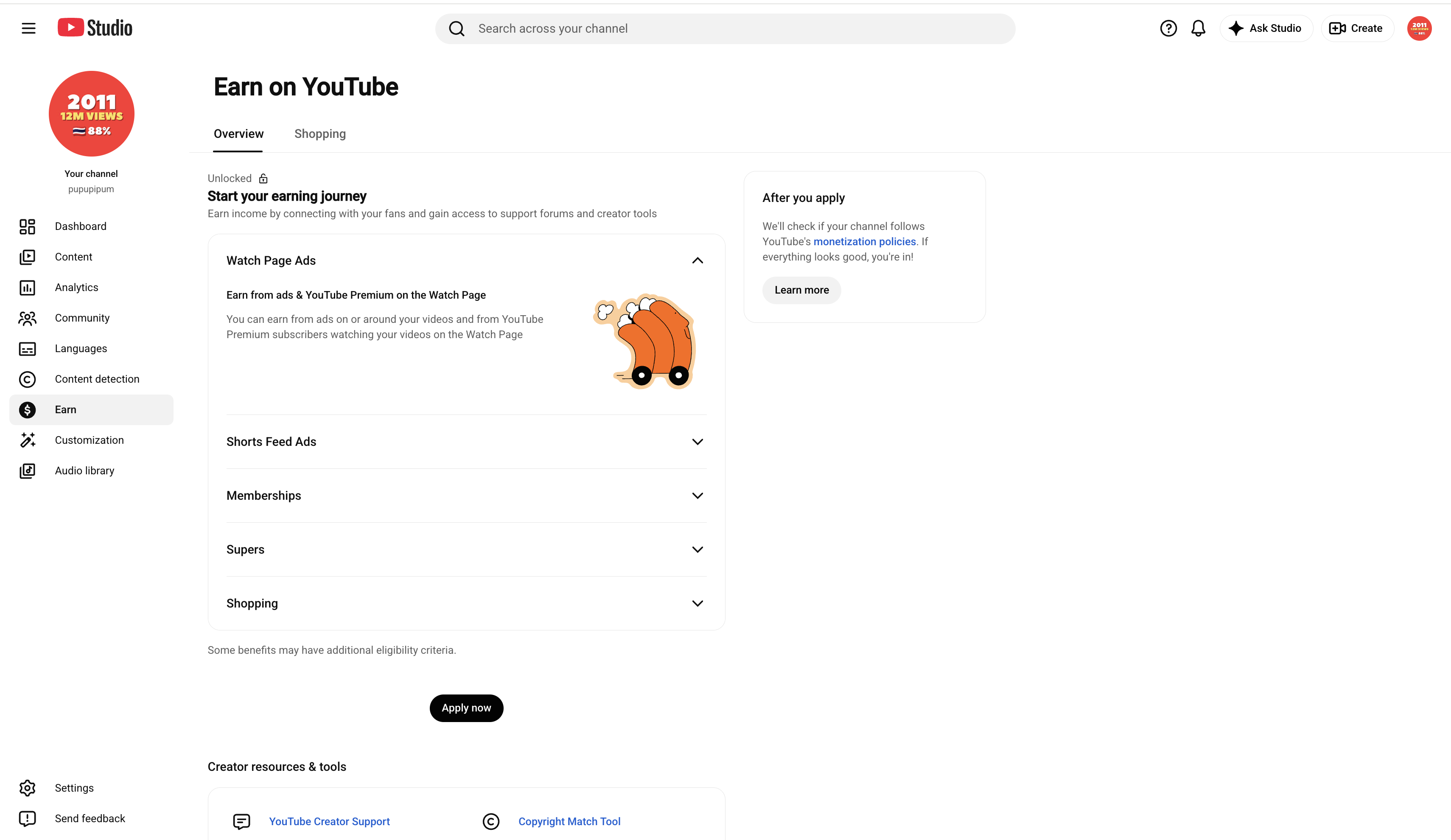Click the Customization magic wand icon

pos(27,440)
